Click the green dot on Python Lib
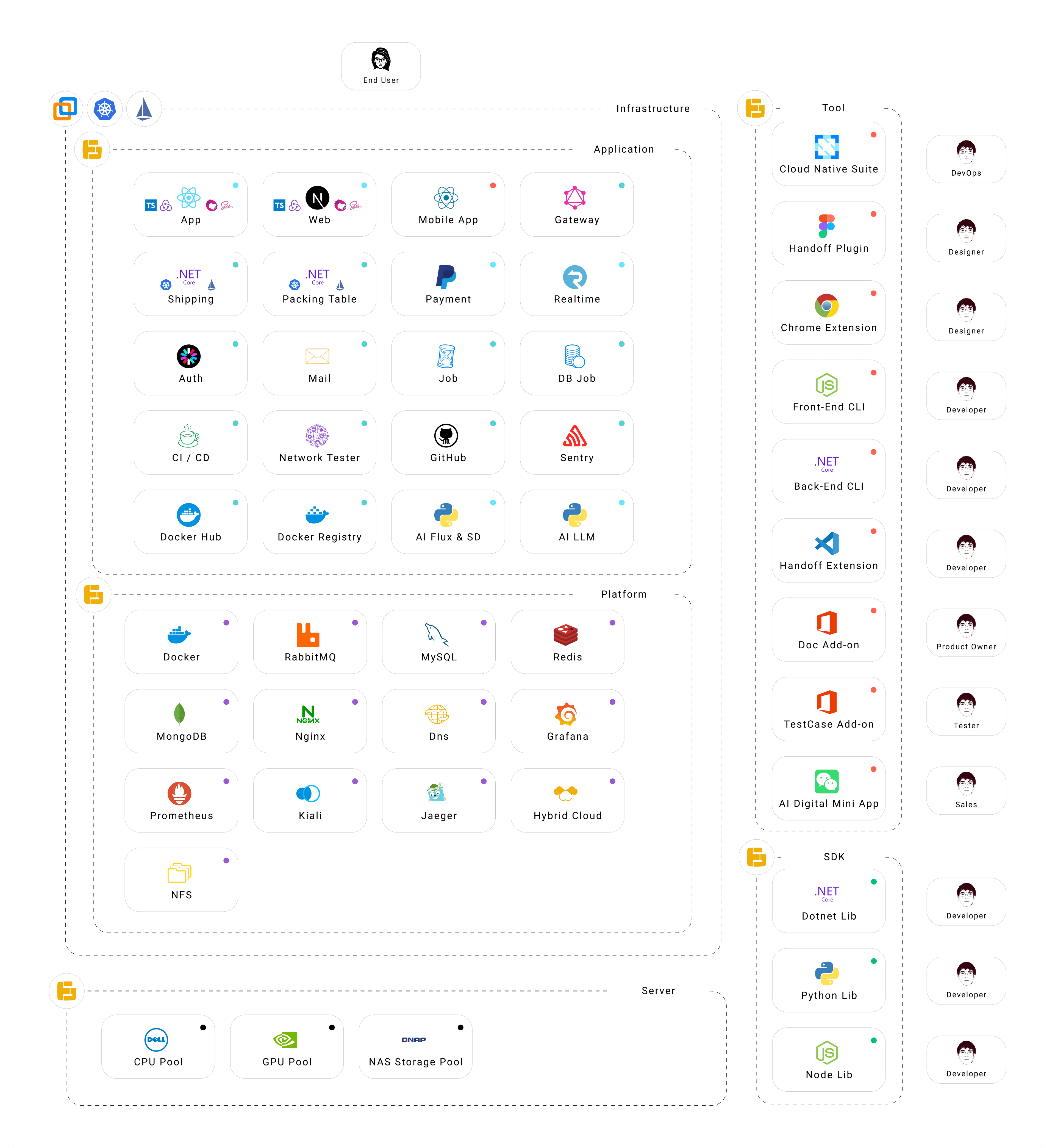This screenshot has width=1055, height=1148. pos(873,961)
